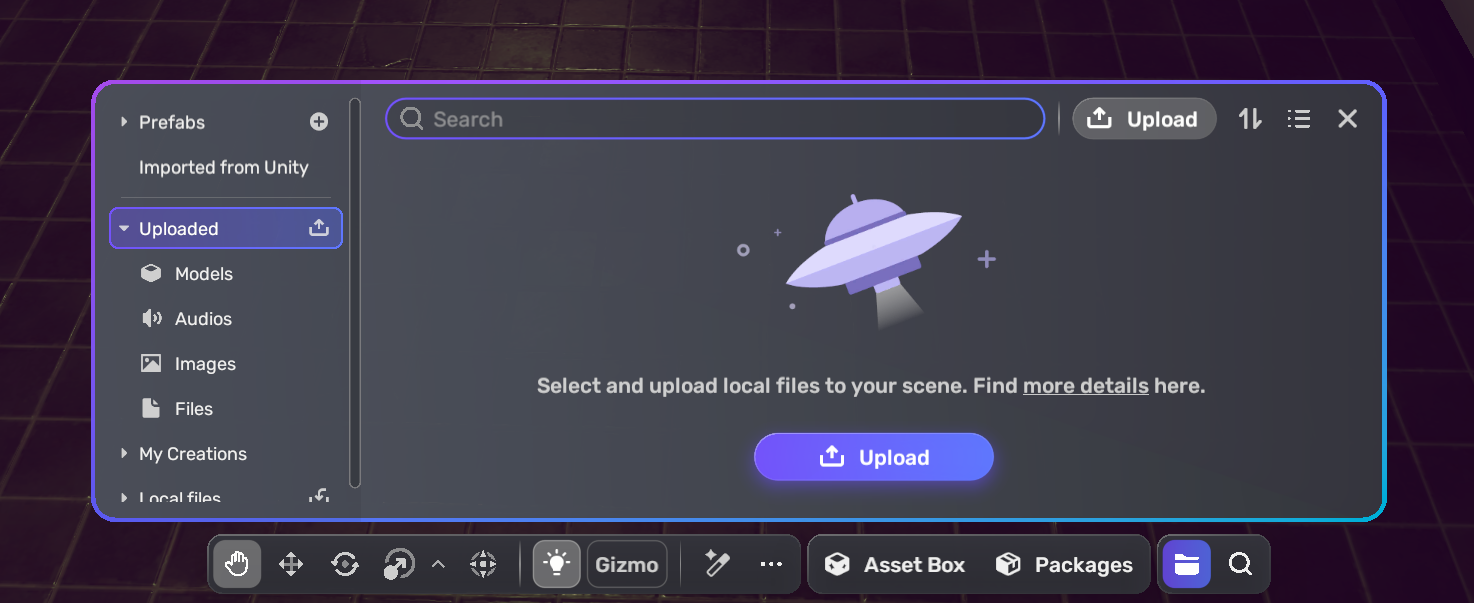Click upload icon in the Uploaded row
Viewport: 1474px width, 603px height.
click(319, 228)
